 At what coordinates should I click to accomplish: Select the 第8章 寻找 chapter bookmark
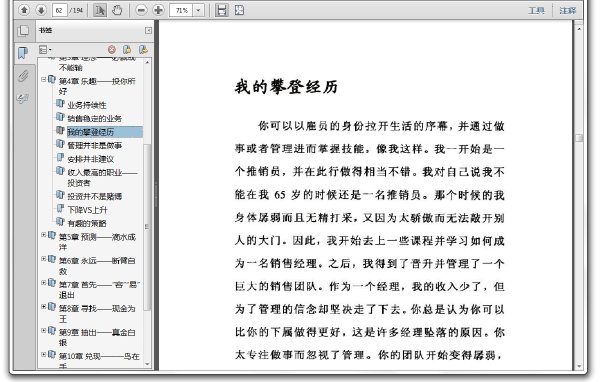(x=97, y=313)
